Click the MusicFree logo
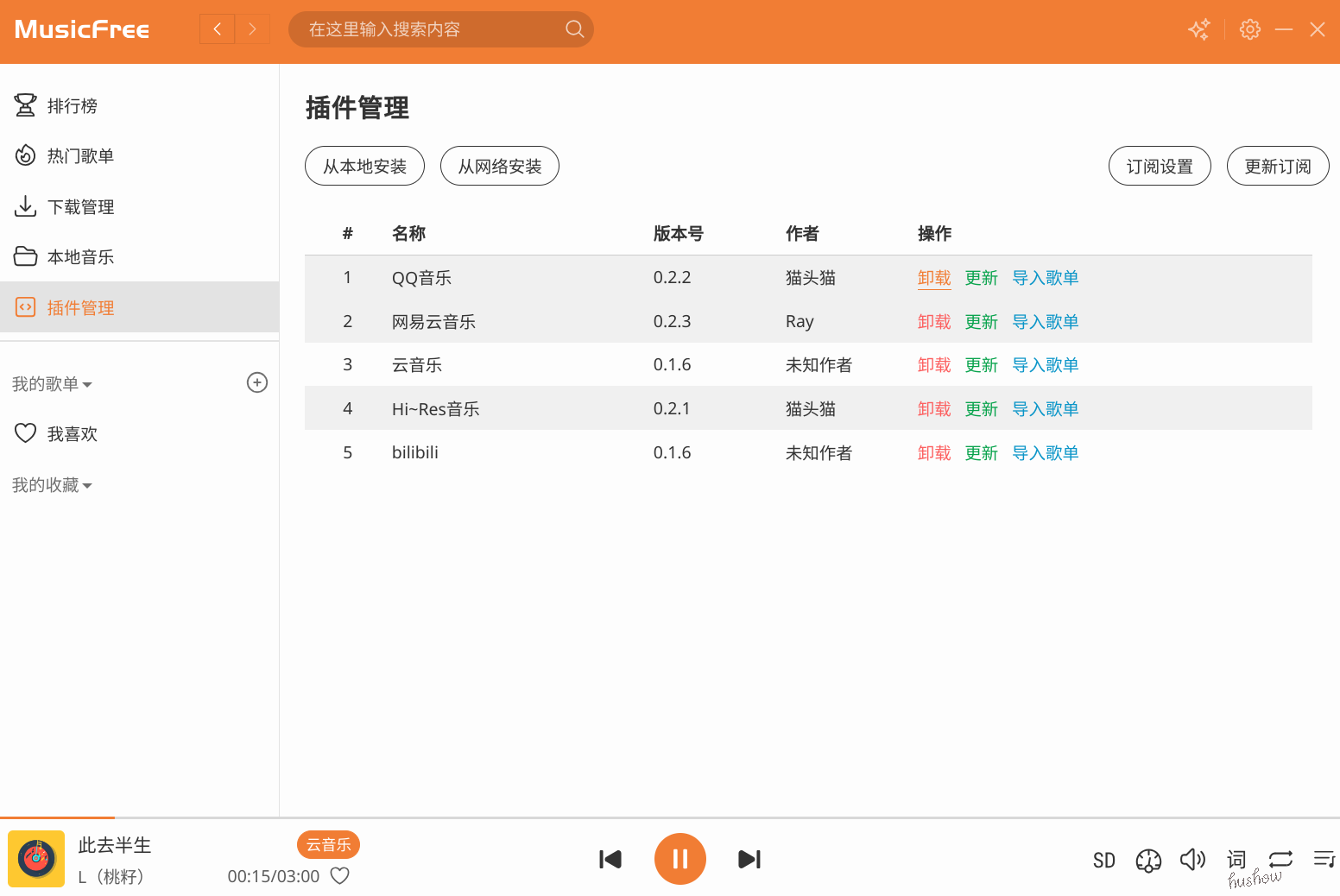The width and height of the screenshot is (1340, 896). (82, 29)
